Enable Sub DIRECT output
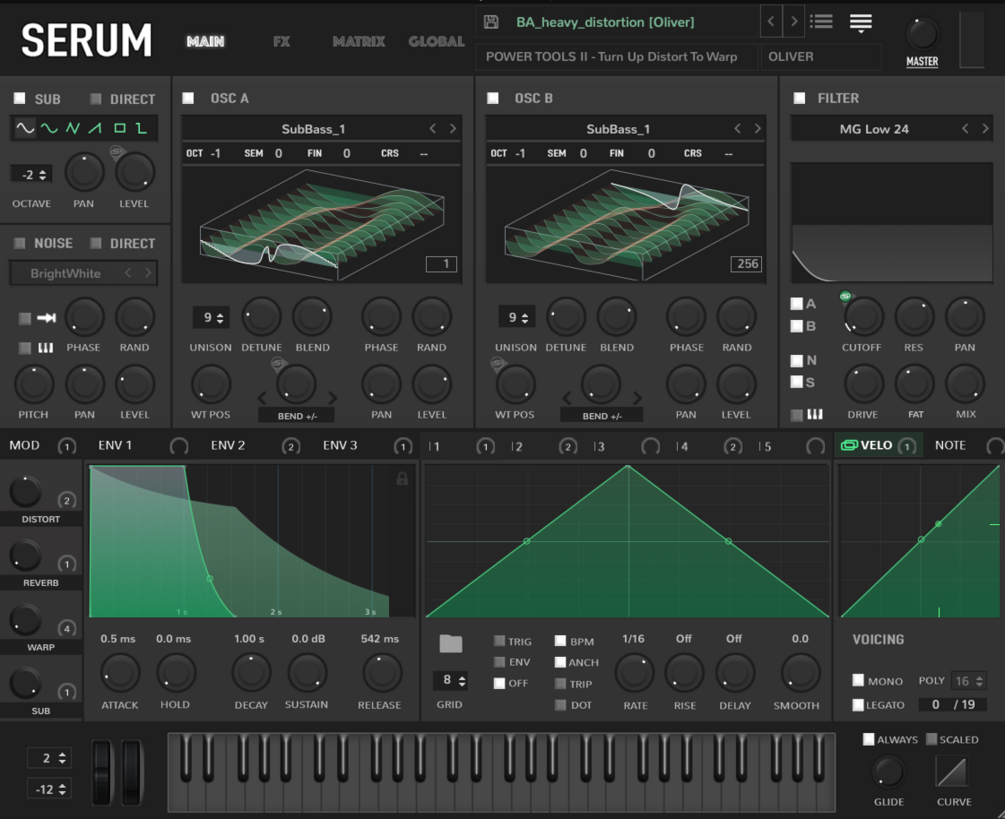 click(96, 99)
